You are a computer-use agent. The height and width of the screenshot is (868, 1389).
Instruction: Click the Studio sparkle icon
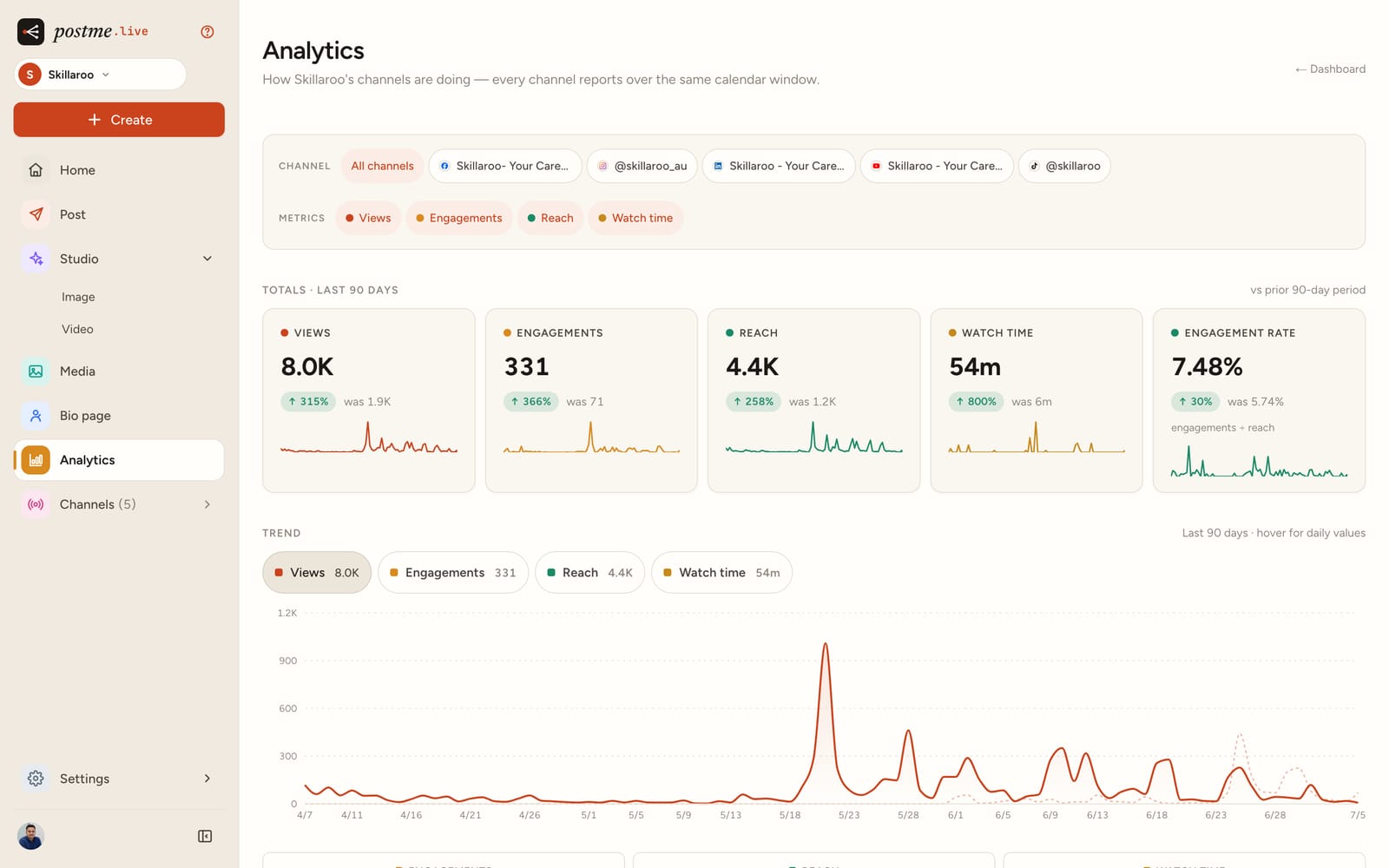pos(36,259)
